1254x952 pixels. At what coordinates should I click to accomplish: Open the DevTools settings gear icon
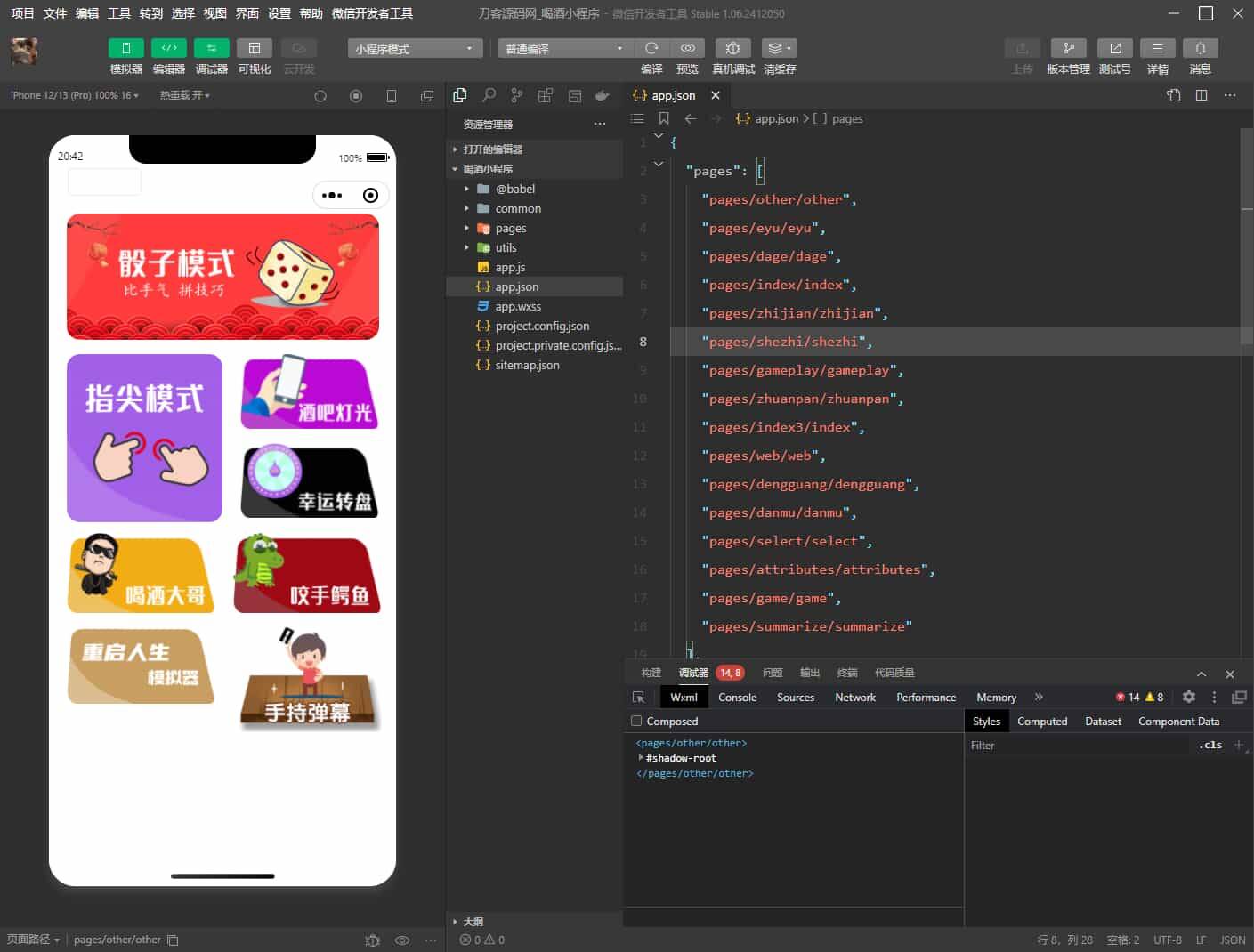1188,697
